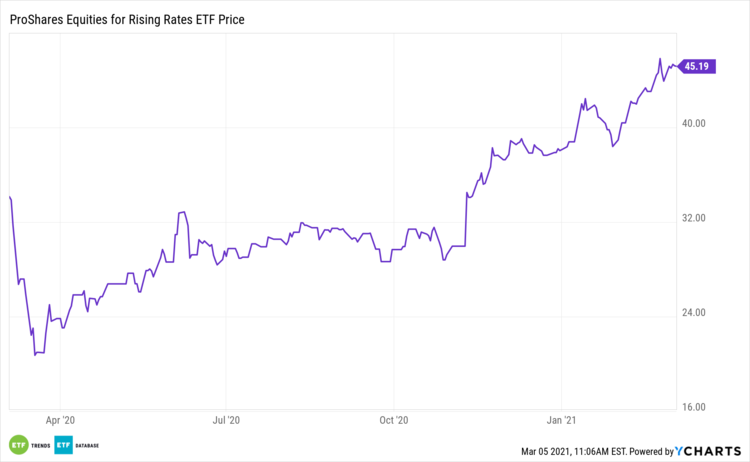Click the Jul '20 axis label
The width and height of the screenshot is (750, 462).
pyautogui.click(x=227, y=420)
